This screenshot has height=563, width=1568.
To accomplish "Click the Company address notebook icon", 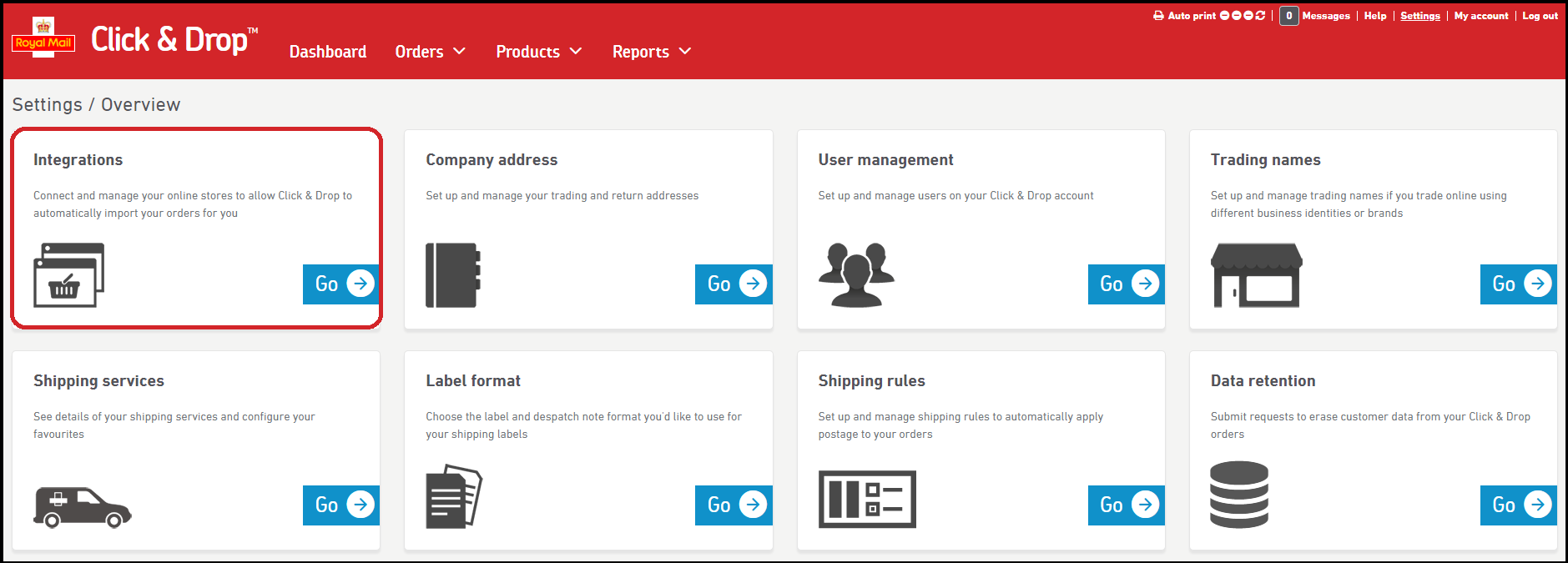I will pyautogui.click(x=453, y=275).
